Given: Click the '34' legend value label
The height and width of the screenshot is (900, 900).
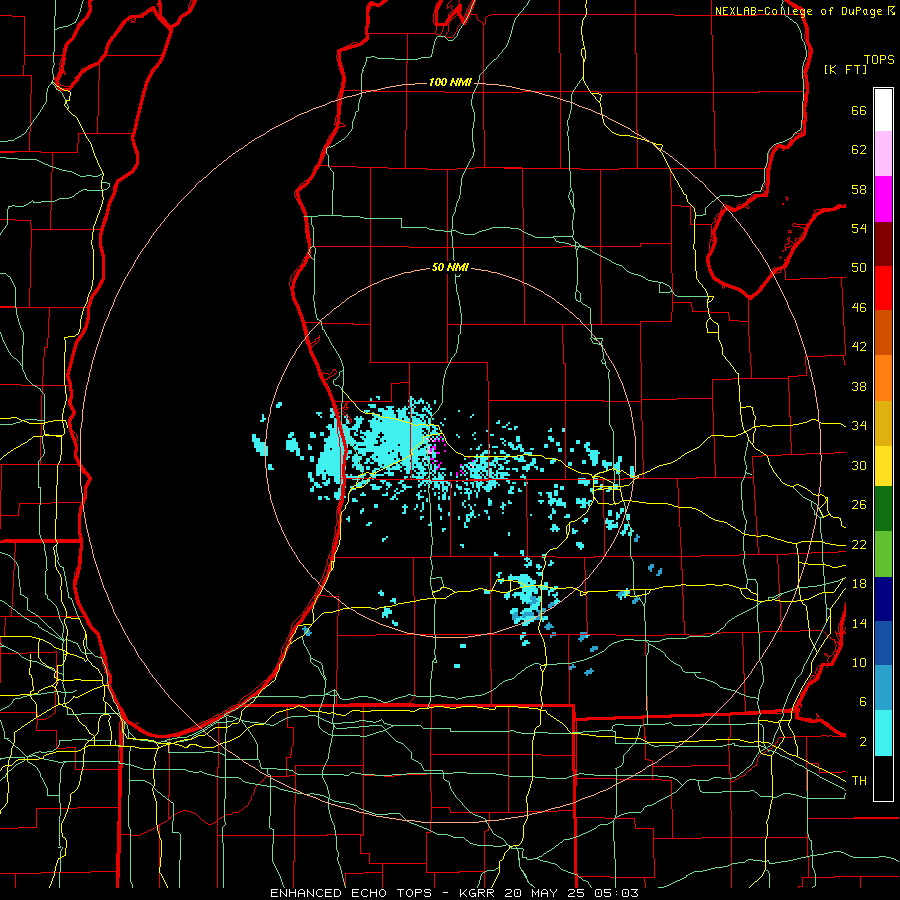Looking at the screenshot, I should pos(859,426).
